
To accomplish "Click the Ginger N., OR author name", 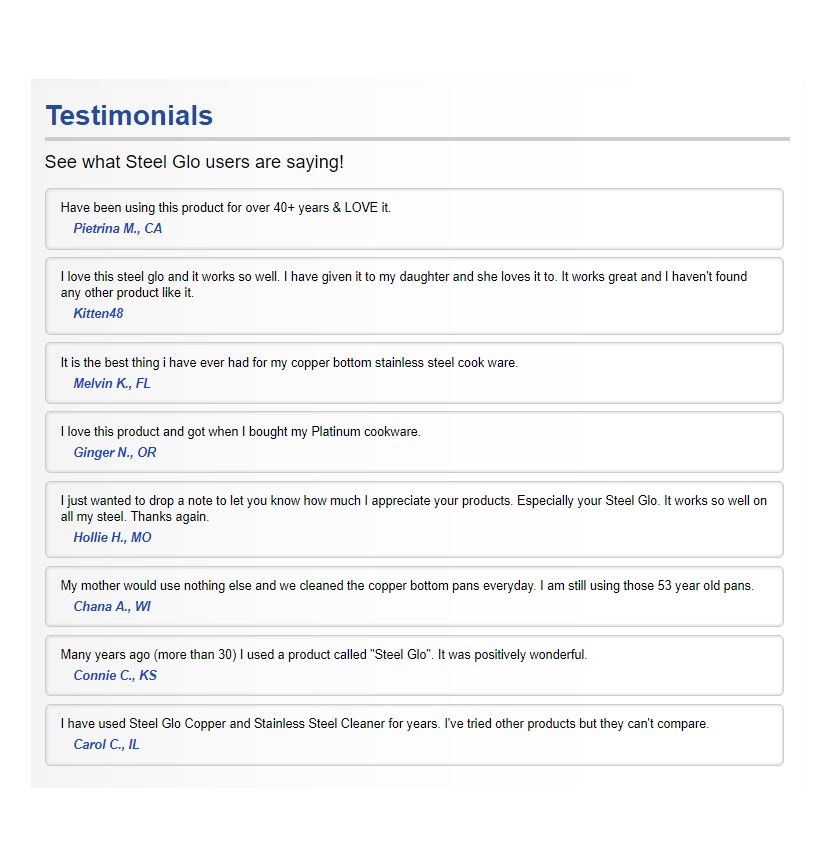I will coord(115,452).
